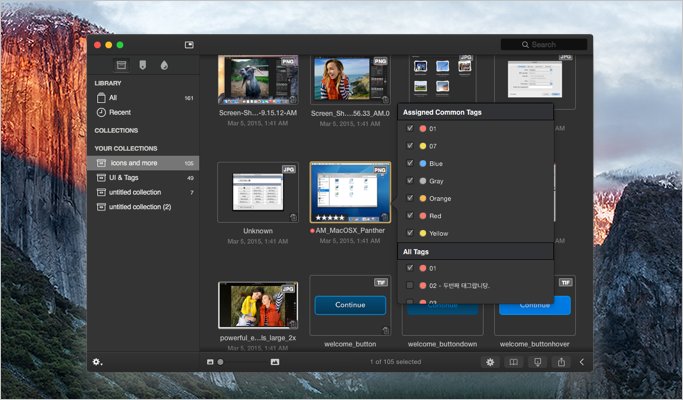Click the clipboard icon on the Unknown thumbnail
The image size is (683, 400).
(293, 217)
